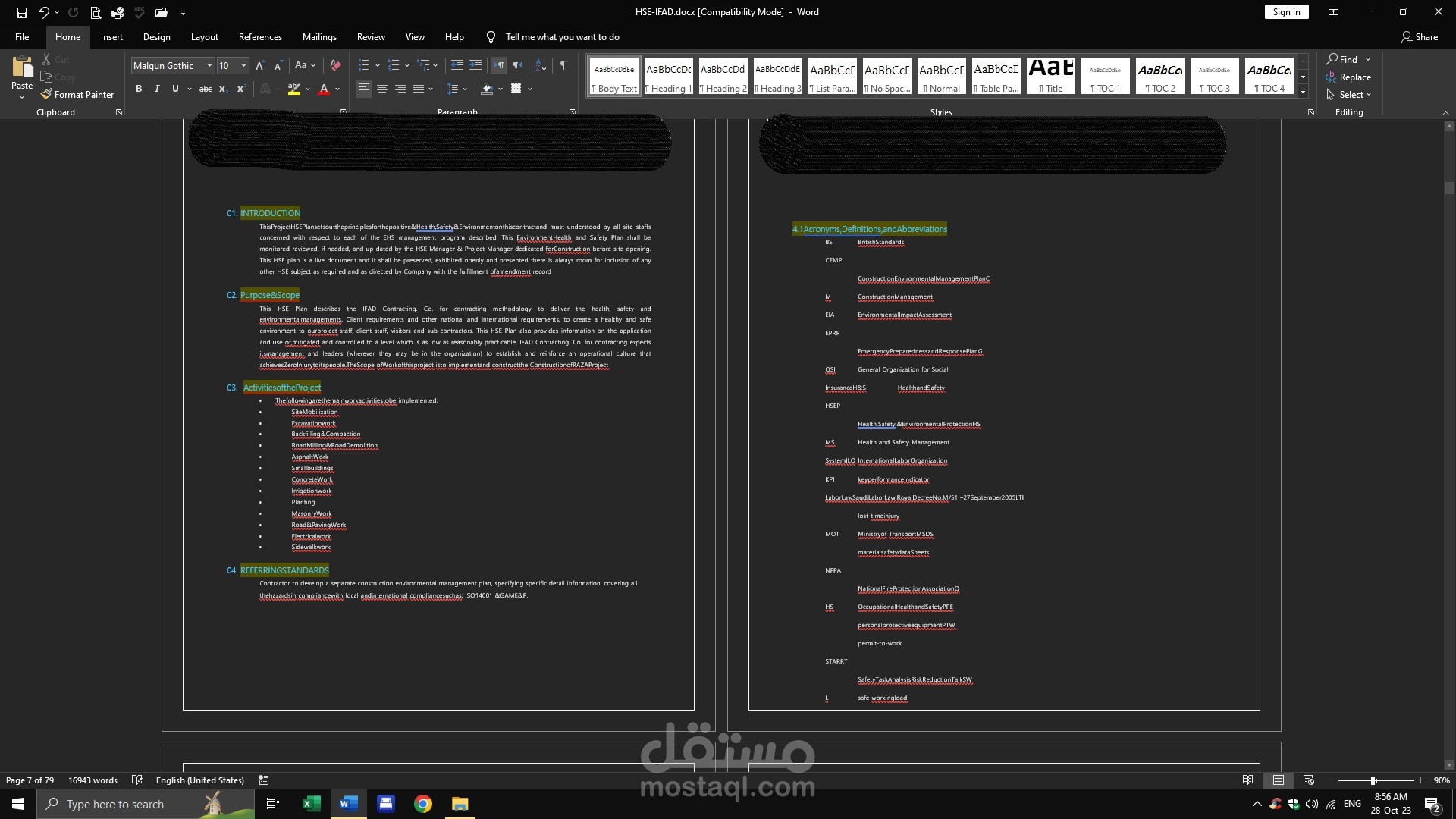Click the Superscript button
The height and width of the screenshot is (819, 1456).
tap(241, 89)
